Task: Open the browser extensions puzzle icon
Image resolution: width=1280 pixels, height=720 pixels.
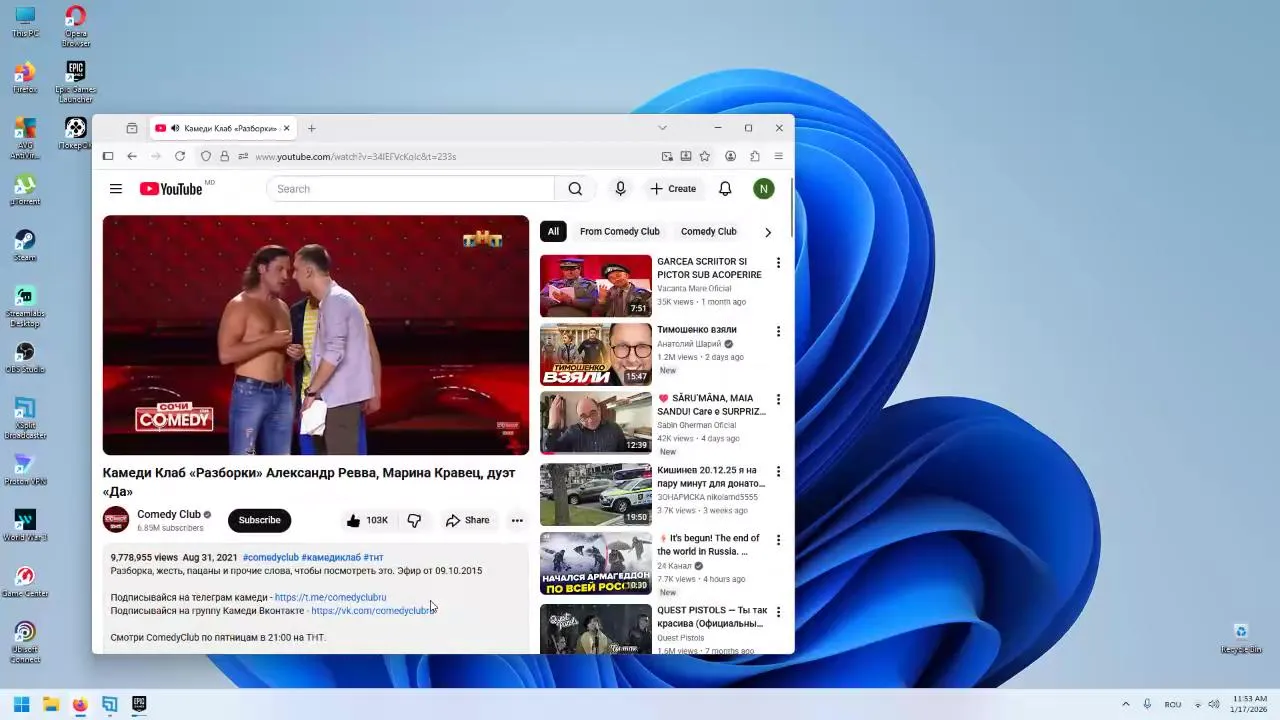Action: 755,156
